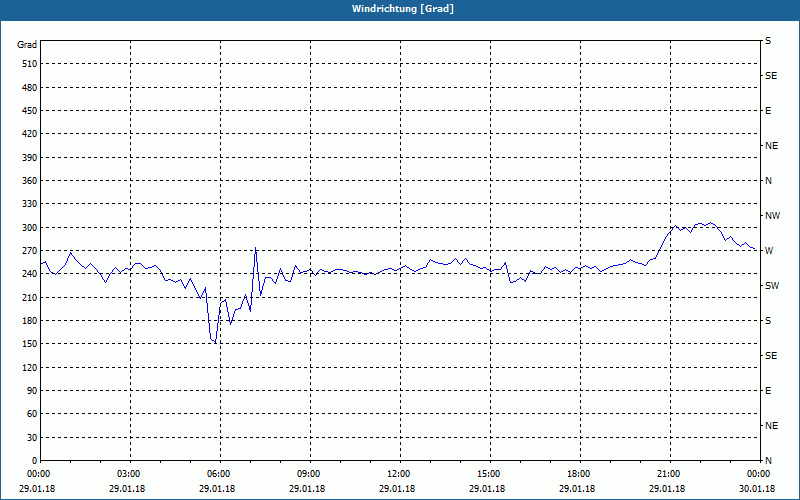800x500 pixels.
Task: Select the 12:00 time axis label
Action: (399, 474)
